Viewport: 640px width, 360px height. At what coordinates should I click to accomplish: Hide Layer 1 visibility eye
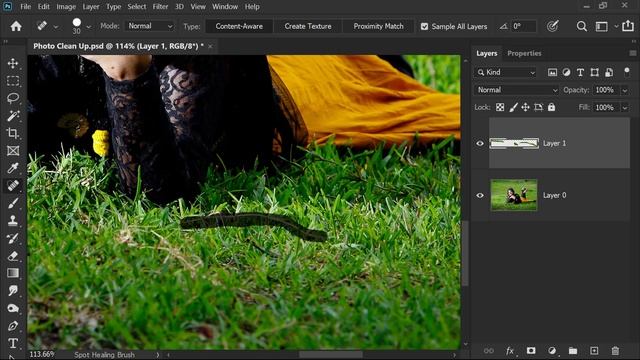[480, 143]
